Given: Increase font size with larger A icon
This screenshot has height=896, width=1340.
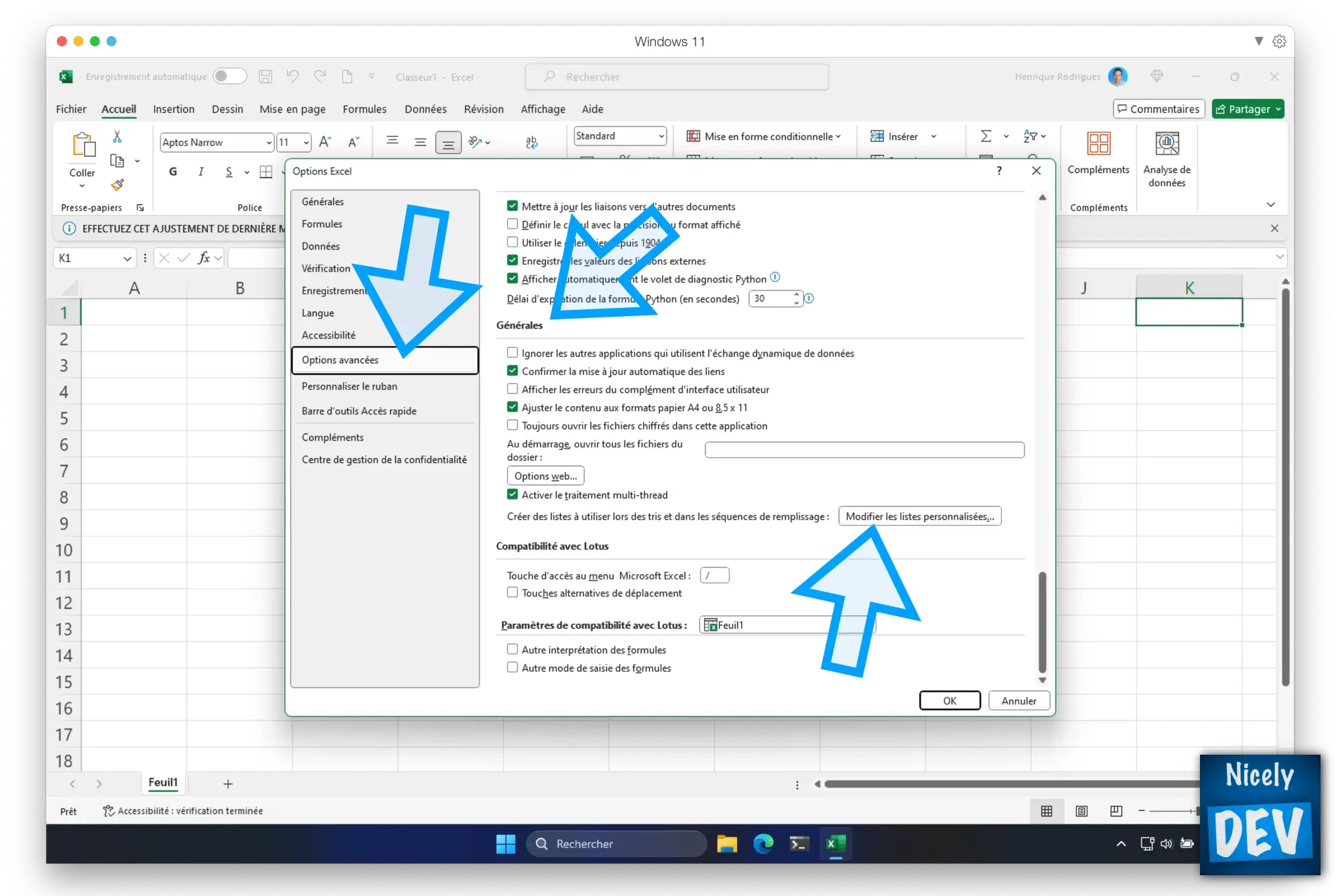Looking at the screenshot, I should (x=325, y=142).
